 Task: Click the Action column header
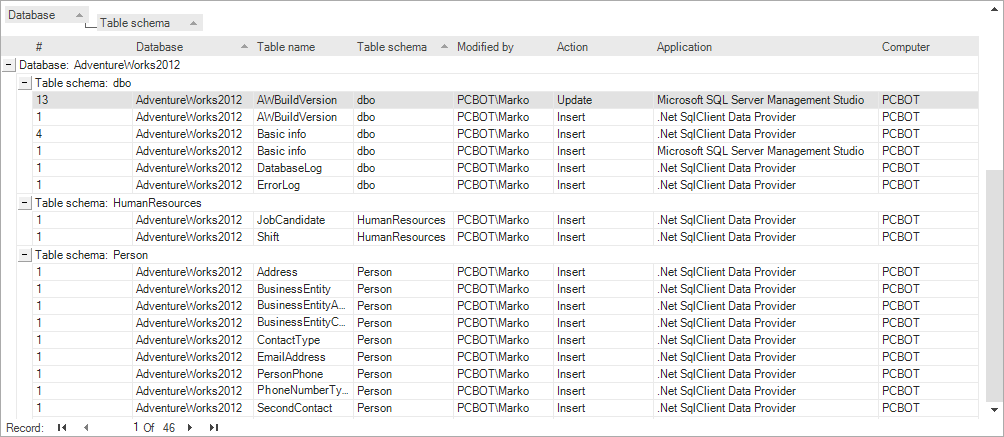[x=573, y=47]
